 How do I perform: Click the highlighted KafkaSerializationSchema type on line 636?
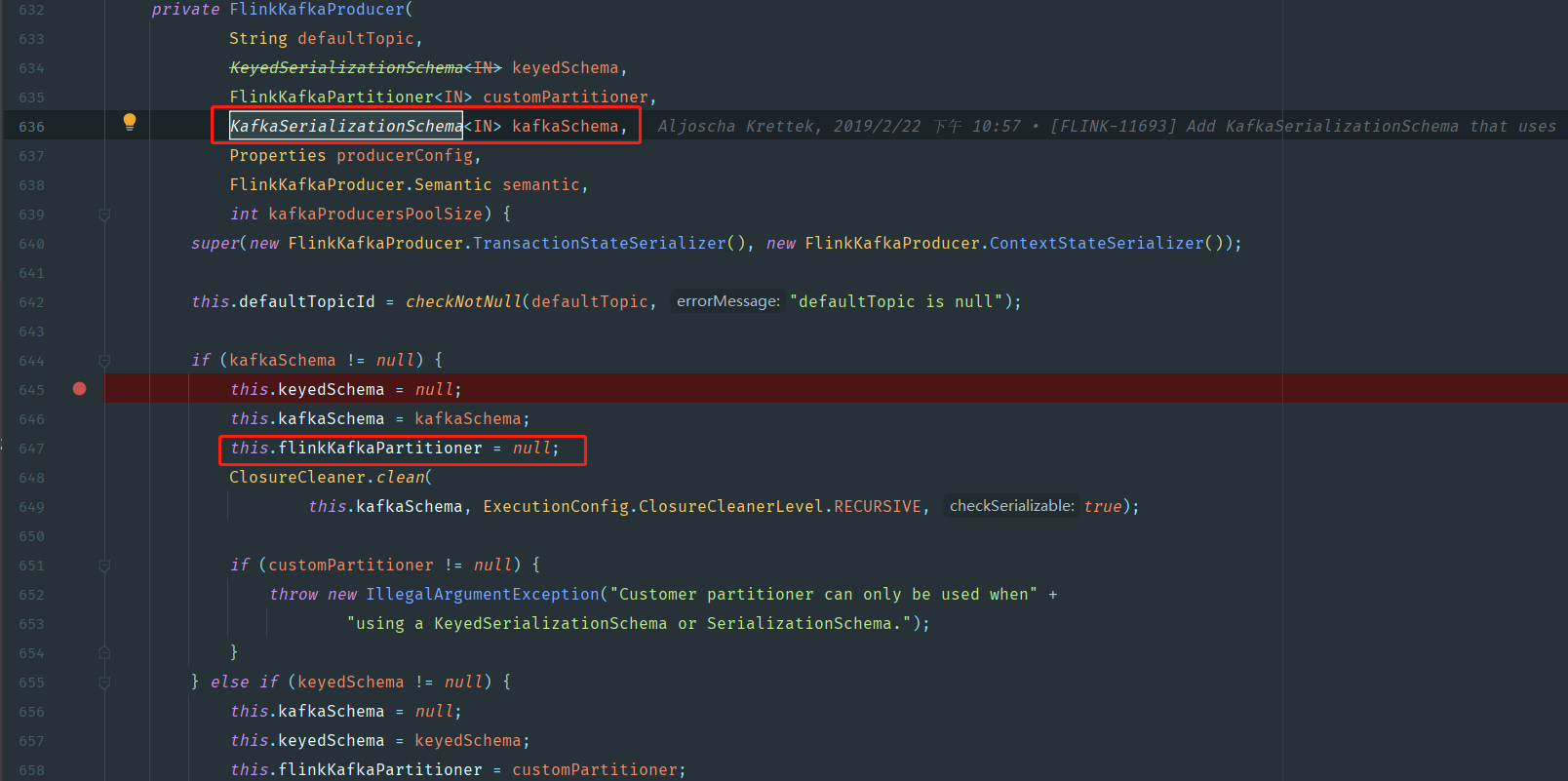pyautogui.click(x=346, y=127)
